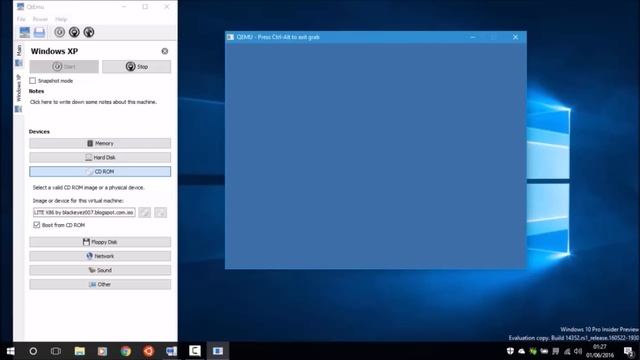Open OneDrive cloud tray icon
This screenshot has height=360, width=640.
522,351
